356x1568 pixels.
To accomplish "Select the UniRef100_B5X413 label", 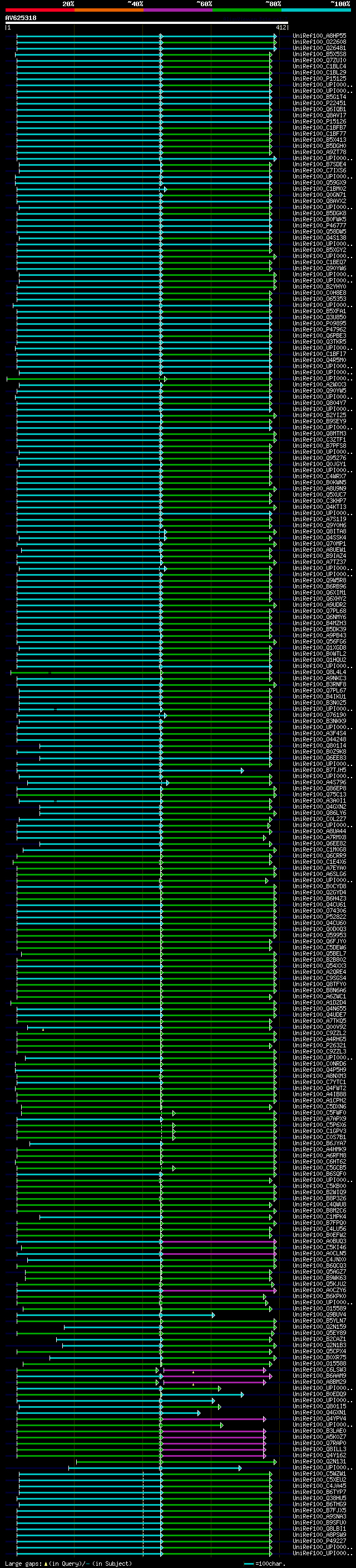I will tap(319, 140).
